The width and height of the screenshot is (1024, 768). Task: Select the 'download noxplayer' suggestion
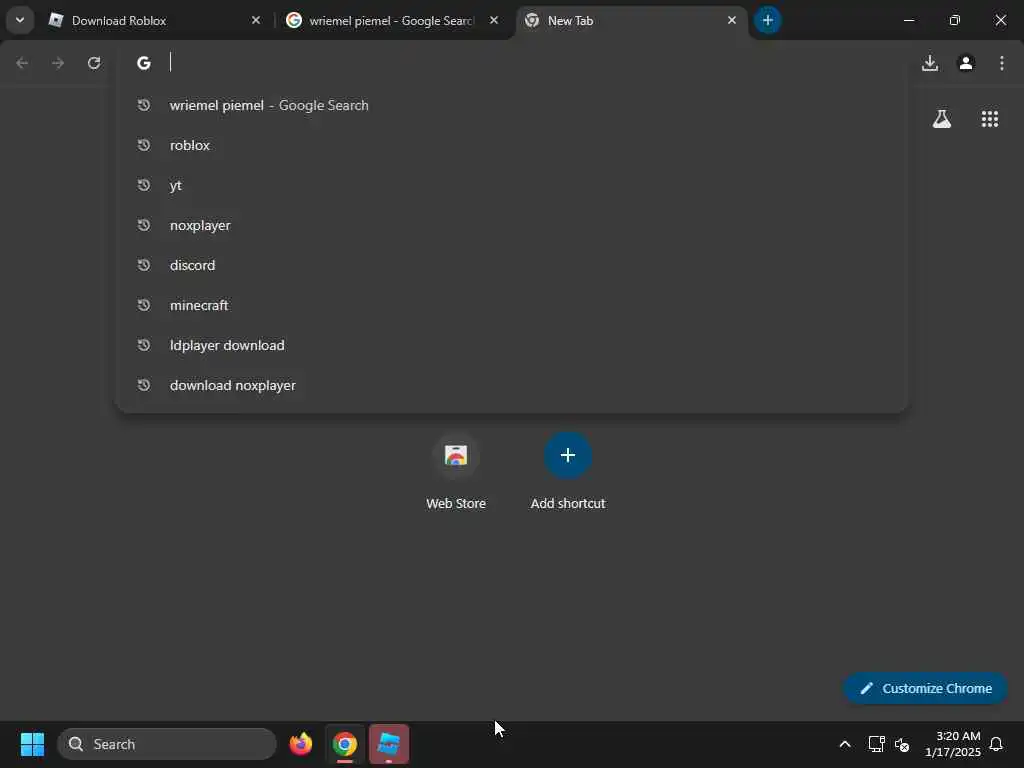(511, 385)
